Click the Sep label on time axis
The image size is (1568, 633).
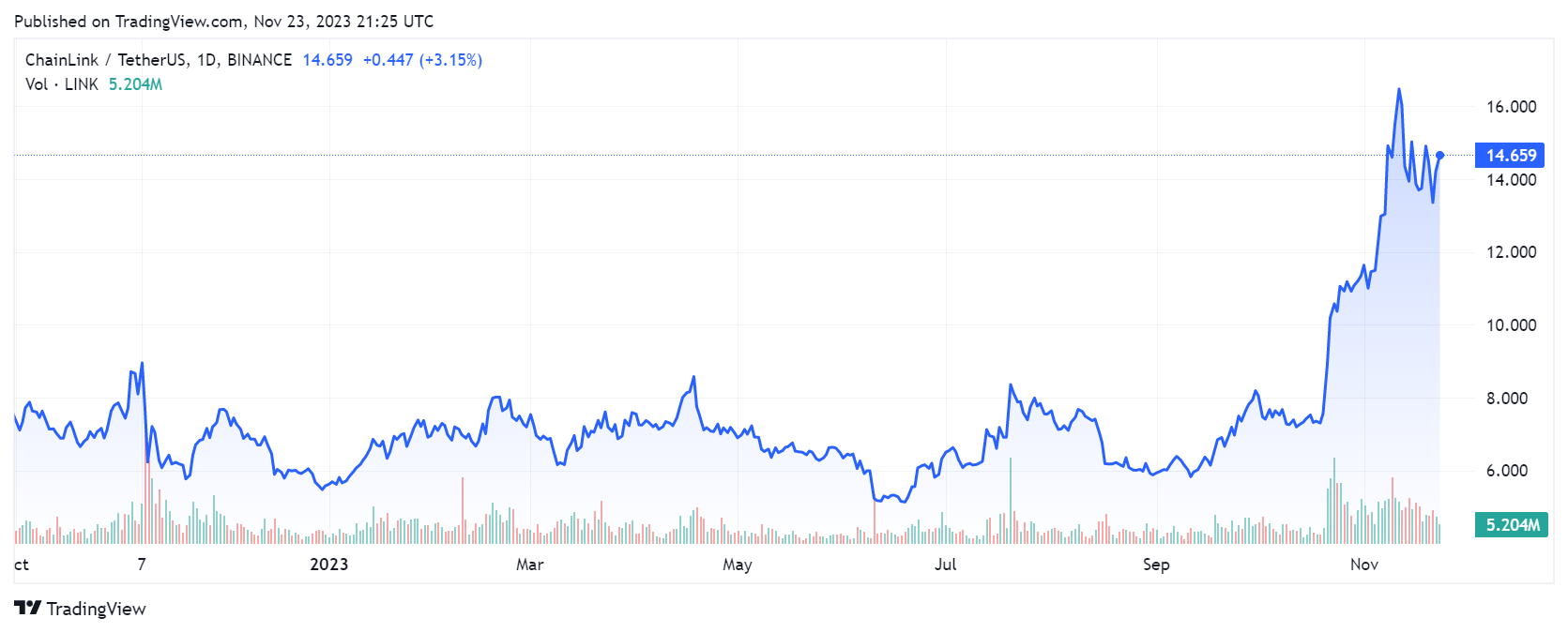(1156, 565)
